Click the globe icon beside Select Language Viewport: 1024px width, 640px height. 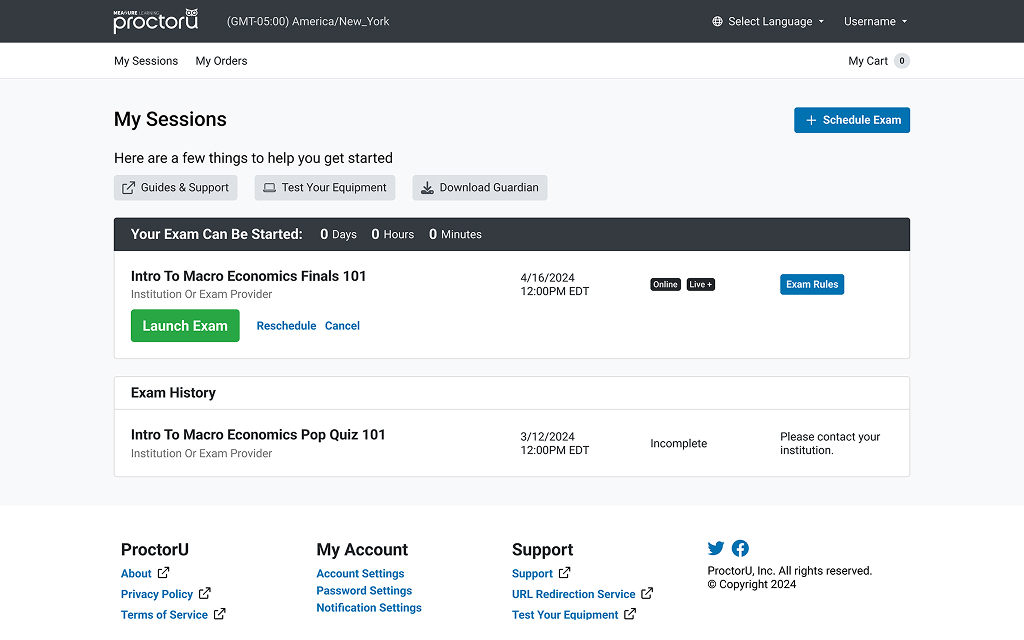pos(717,22)
